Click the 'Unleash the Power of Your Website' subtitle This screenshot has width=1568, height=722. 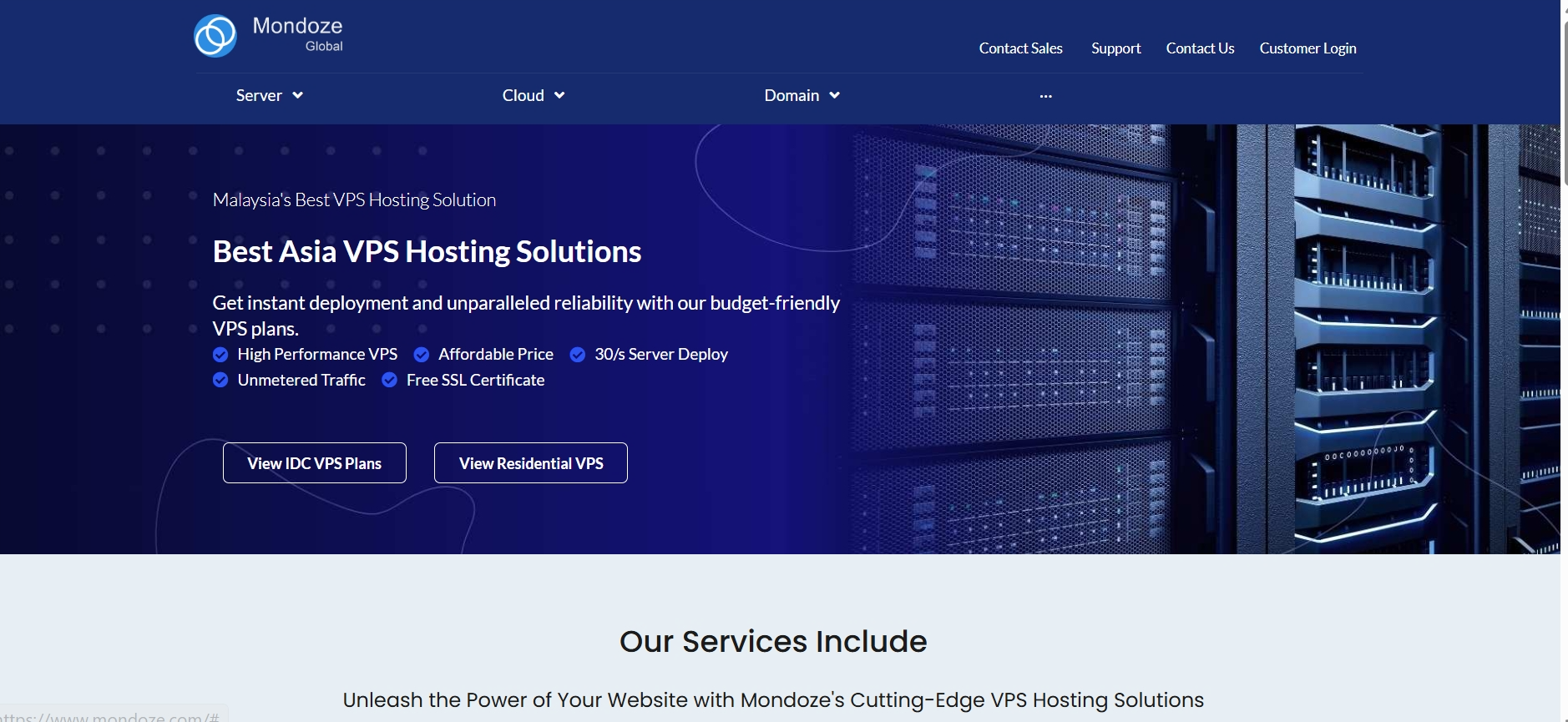coord(773,700)
